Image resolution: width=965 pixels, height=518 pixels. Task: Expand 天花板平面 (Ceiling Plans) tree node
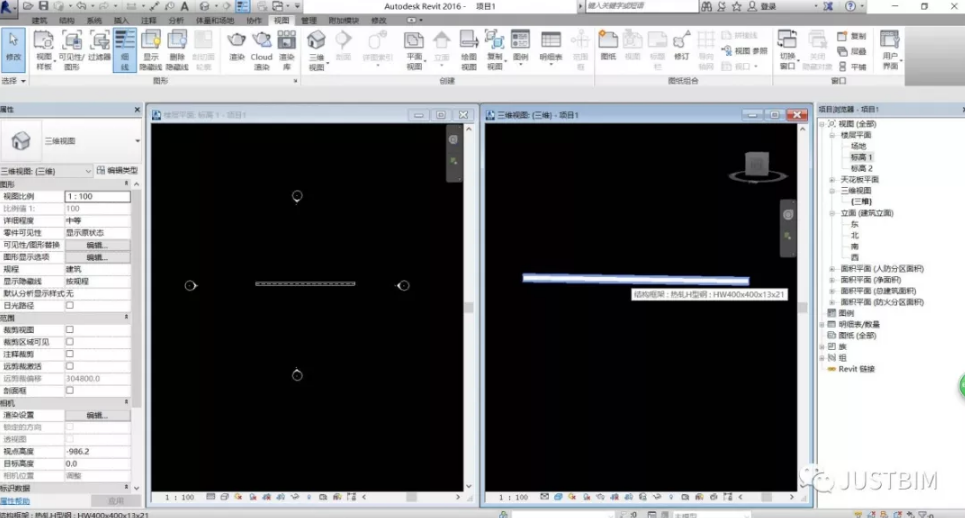[x=832, y=180]
